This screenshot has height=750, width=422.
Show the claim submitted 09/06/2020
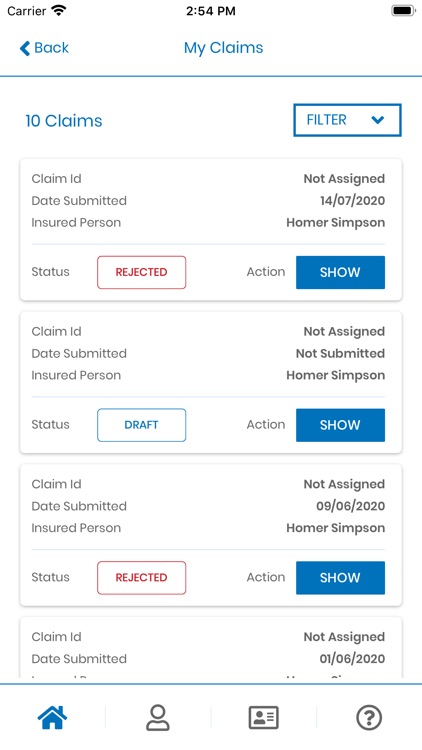(340, 577)
